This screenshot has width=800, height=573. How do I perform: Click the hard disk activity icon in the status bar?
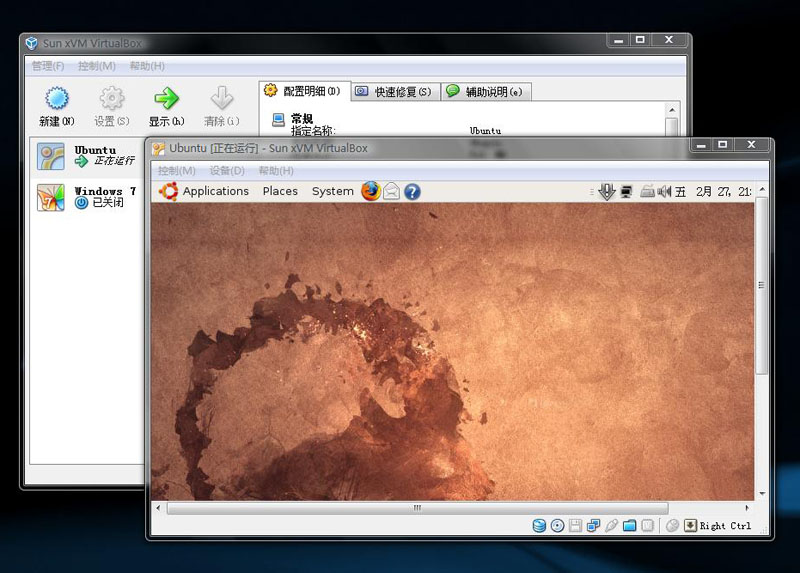coord(539,526)
